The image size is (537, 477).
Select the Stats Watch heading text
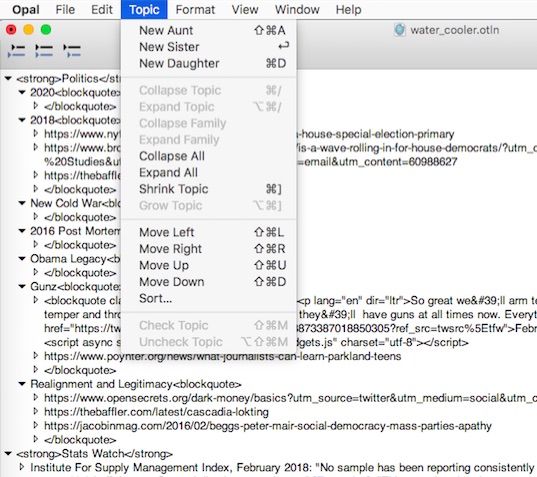point(95,454)
